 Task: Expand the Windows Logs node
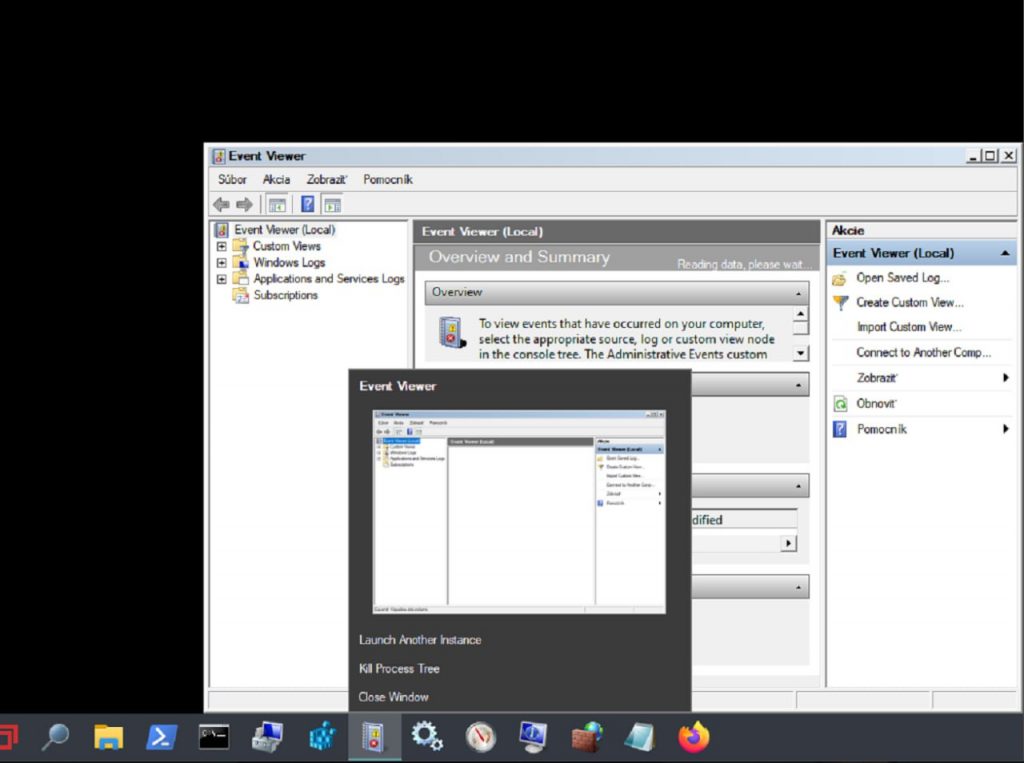coord(221,263)
